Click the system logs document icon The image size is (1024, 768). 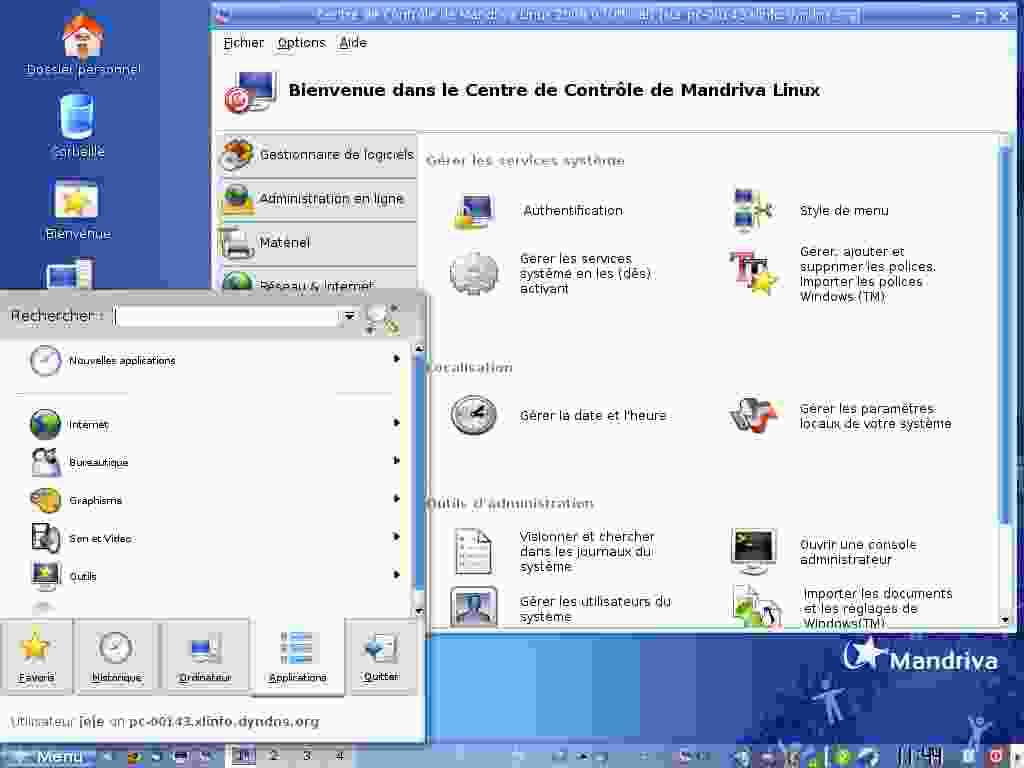pos(474,551)
